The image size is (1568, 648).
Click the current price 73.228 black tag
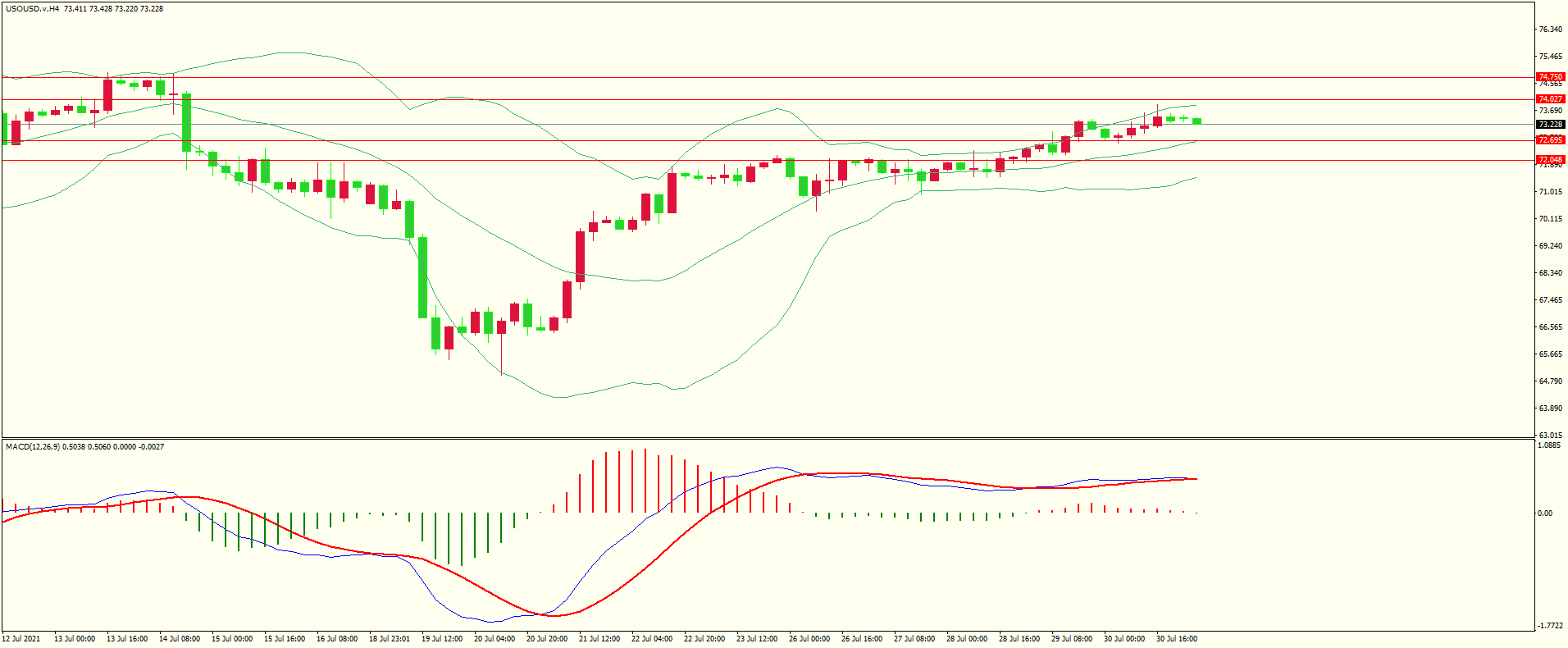coord(1550,125)
